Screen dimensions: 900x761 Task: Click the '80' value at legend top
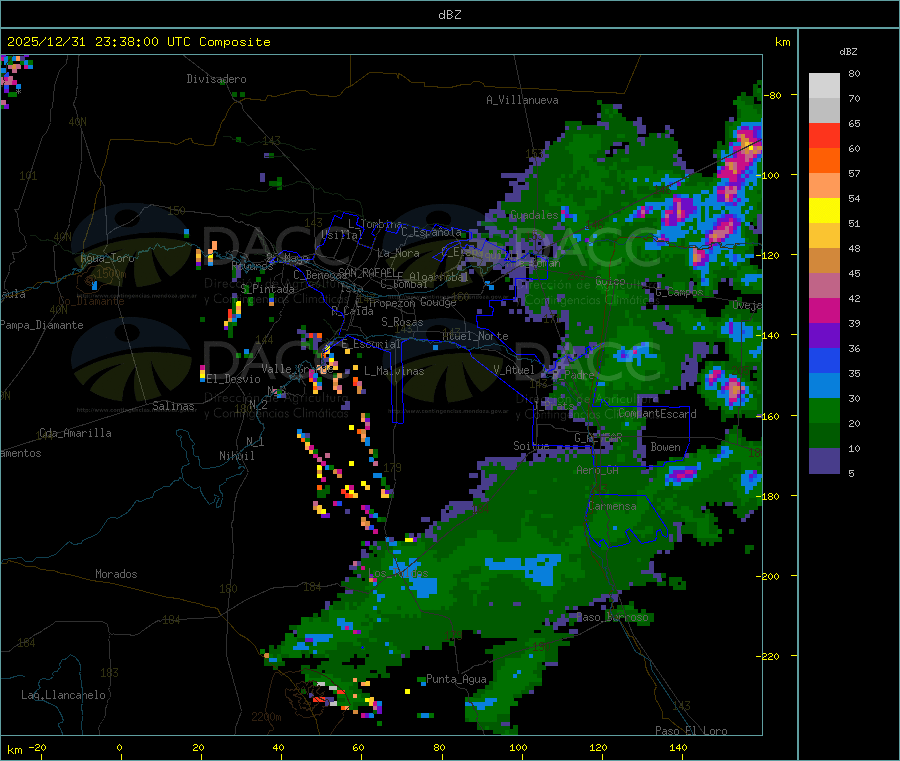(x=854, y=73)
